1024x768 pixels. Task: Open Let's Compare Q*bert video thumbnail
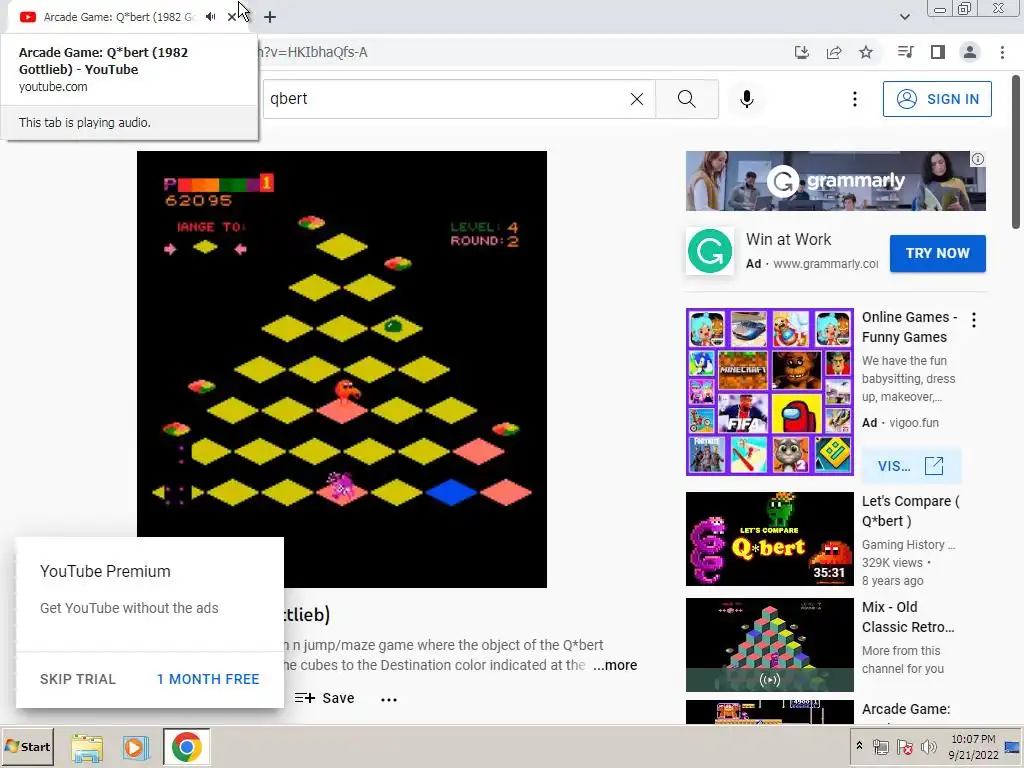(769, 539)
